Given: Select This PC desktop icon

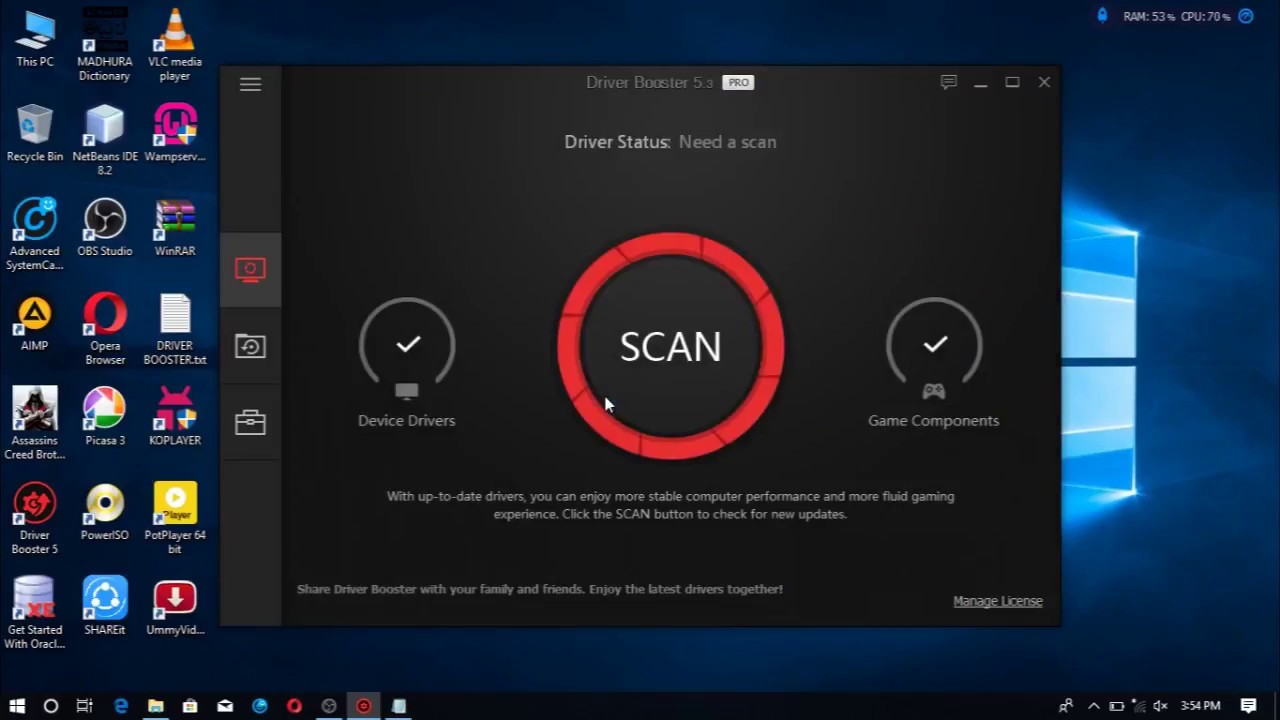Looking at the screenshot, I should tap(35, 40).
